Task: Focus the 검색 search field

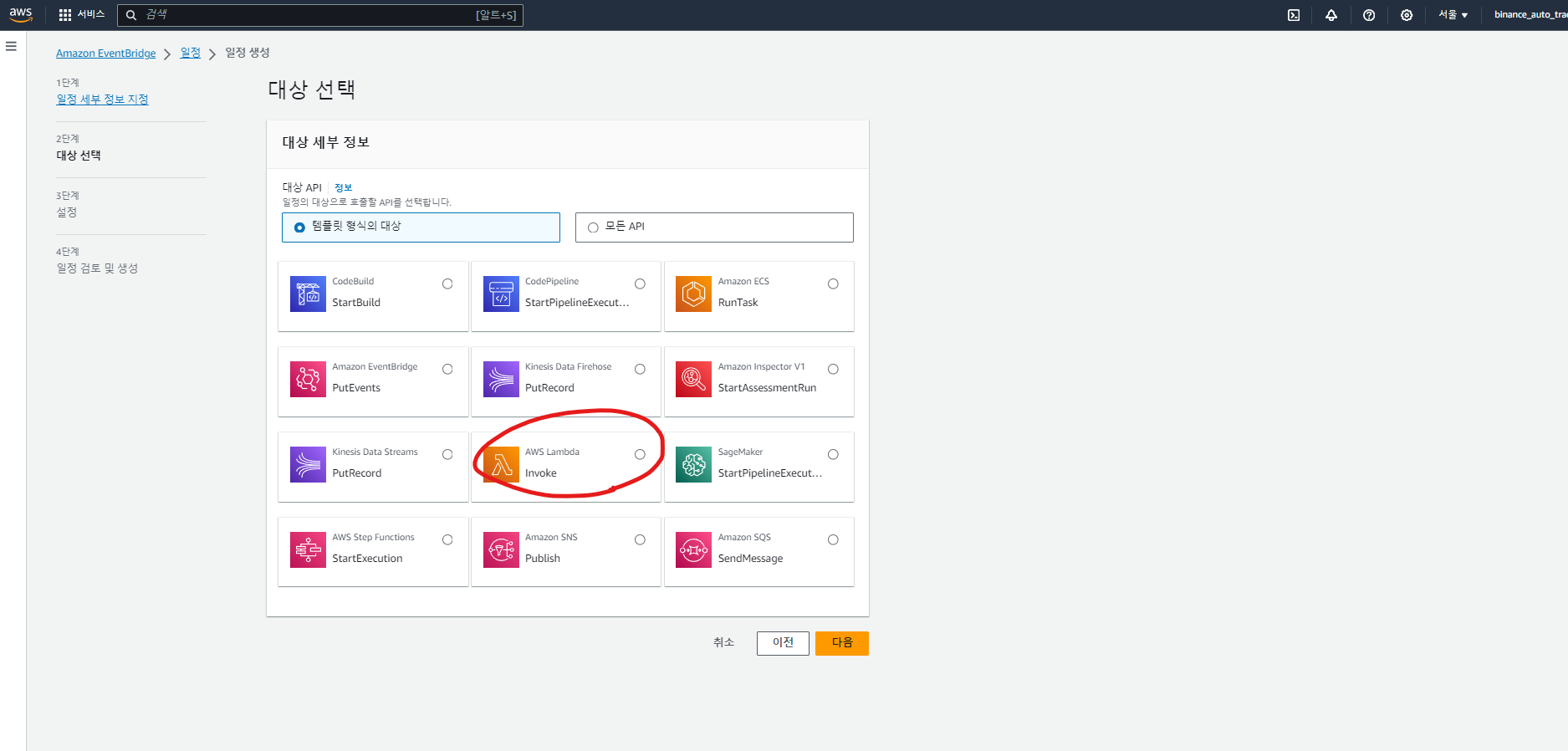Action: 320,15
